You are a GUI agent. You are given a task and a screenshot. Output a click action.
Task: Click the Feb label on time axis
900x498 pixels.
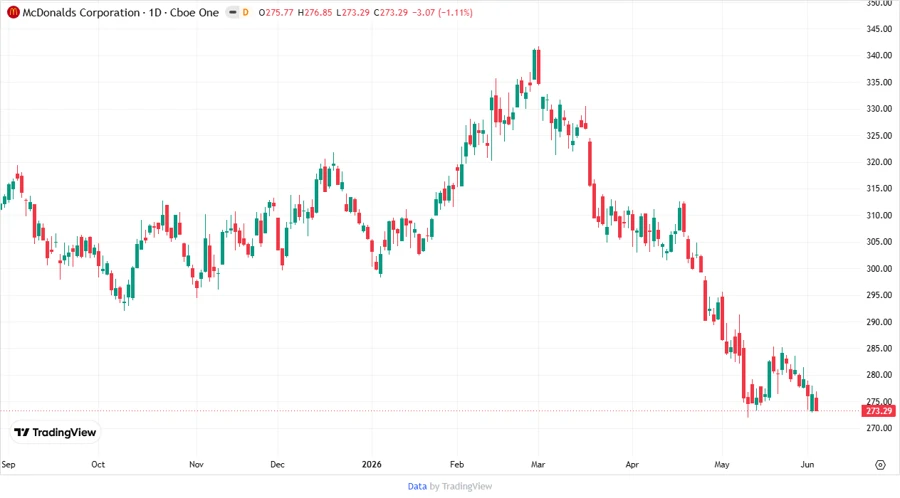click(456, 464)
